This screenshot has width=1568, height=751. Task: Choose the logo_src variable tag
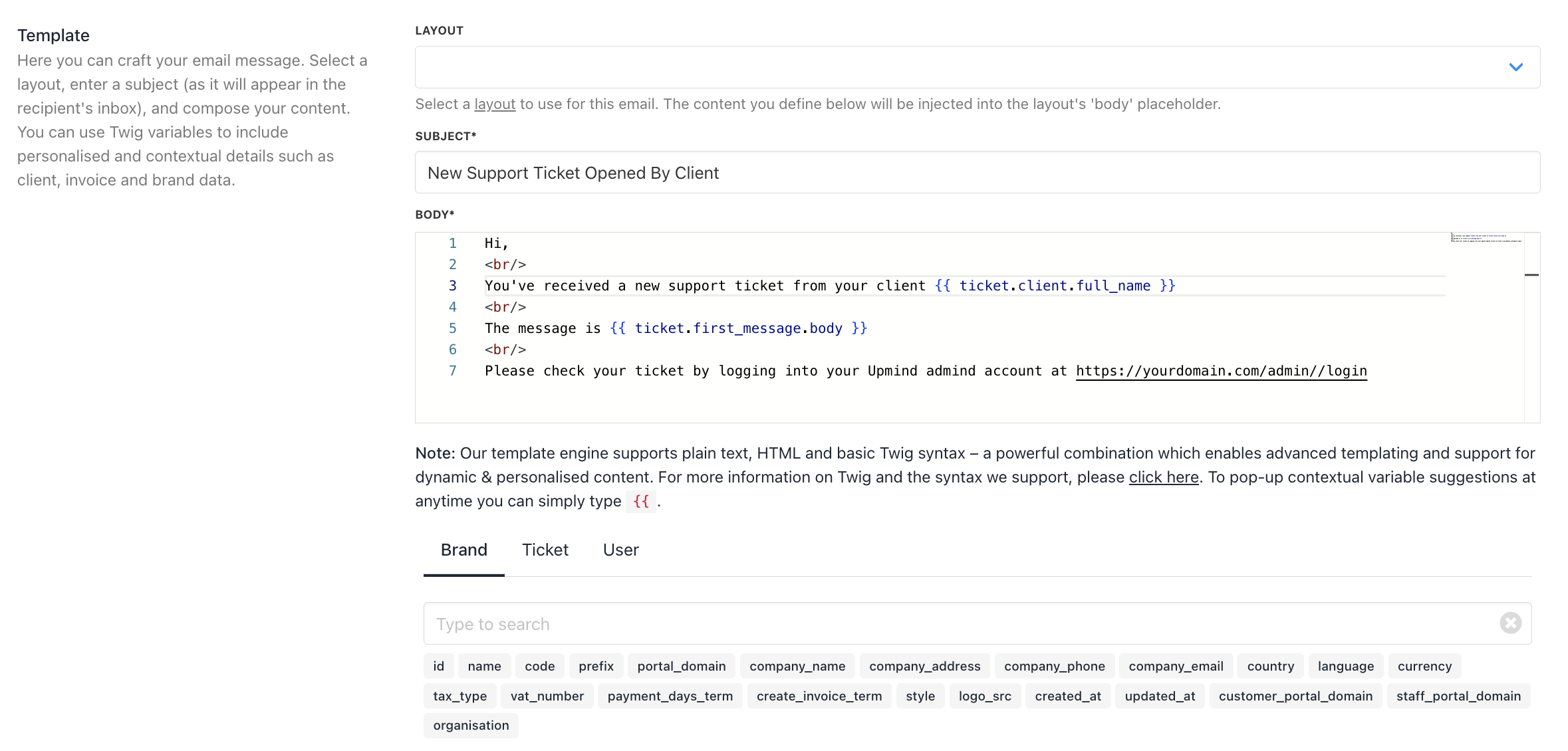pos(984,696)
